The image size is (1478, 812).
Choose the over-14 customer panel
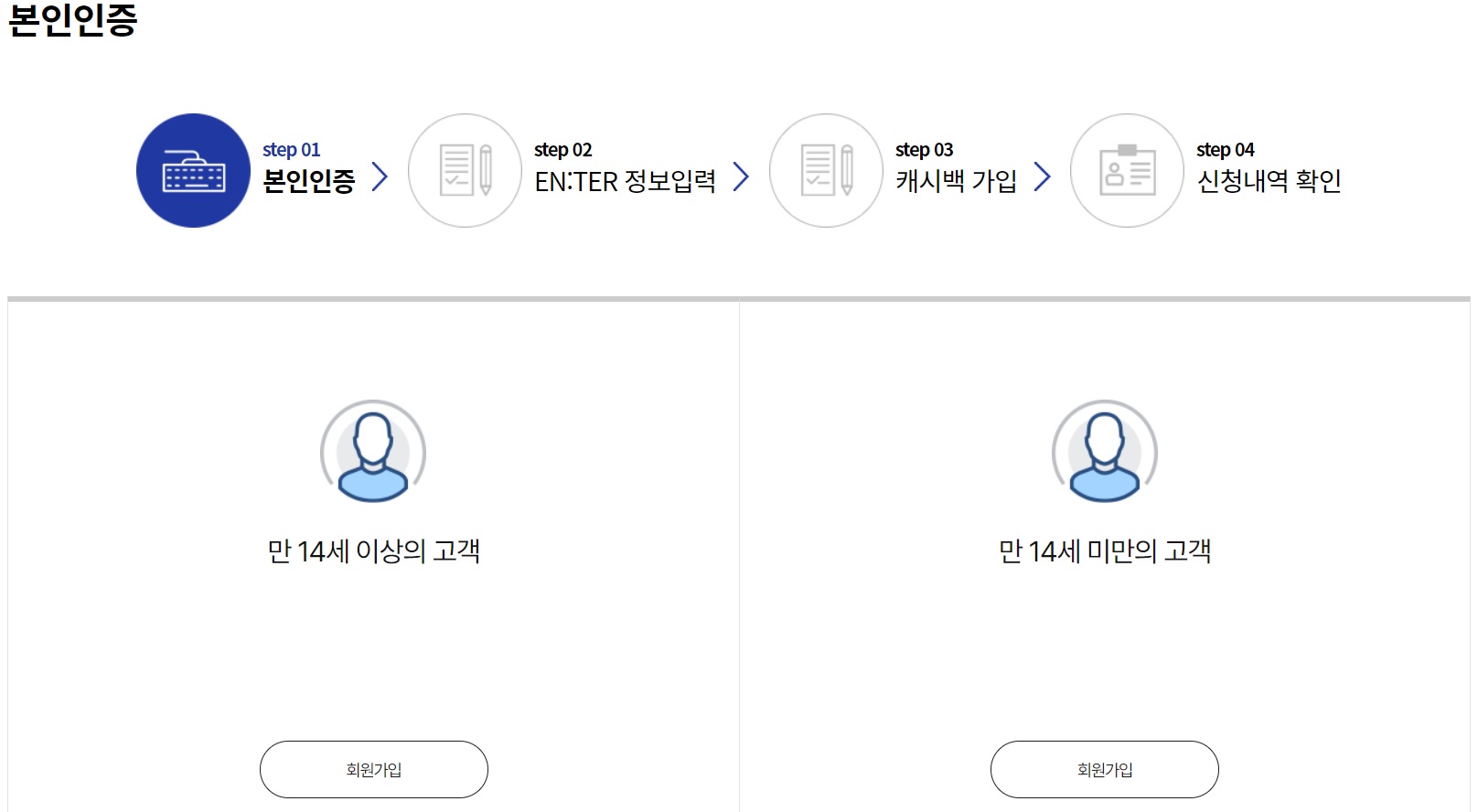[x=369, y=549]
